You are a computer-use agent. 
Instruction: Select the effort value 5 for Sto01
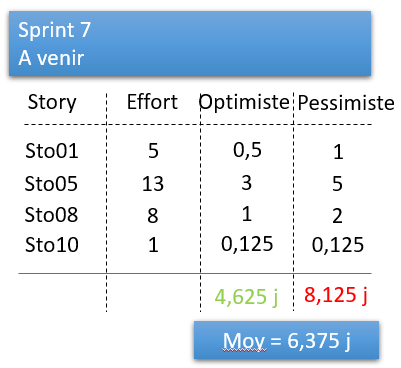153,151
